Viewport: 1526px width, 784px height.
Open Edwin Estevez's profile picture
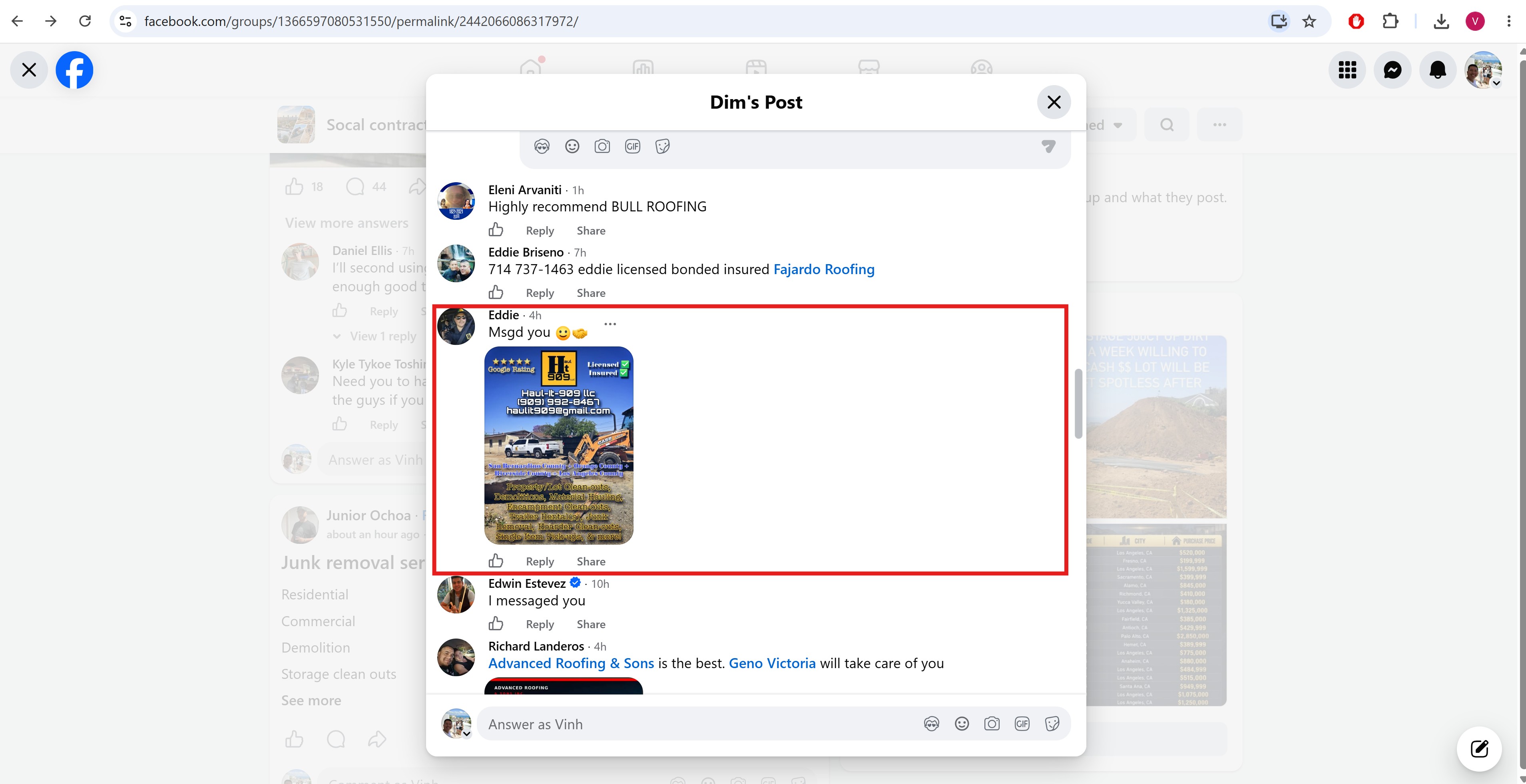pyautogui.click(x=456, y=595)
